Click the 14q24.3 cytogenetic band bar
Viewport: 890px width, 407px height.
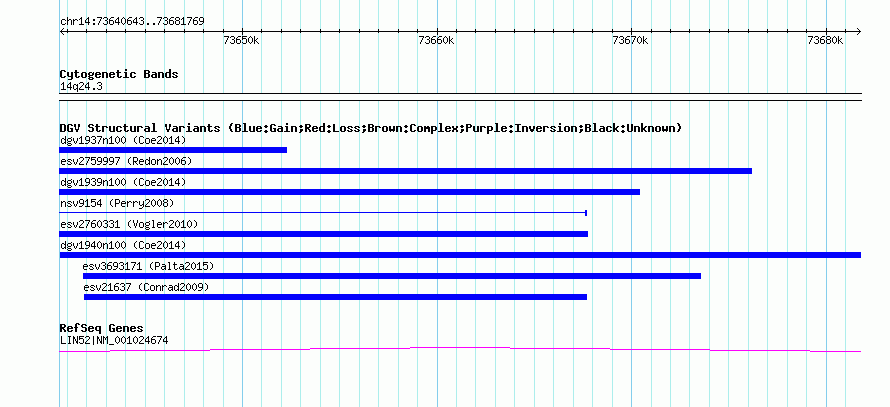click(x=460, y=97)
